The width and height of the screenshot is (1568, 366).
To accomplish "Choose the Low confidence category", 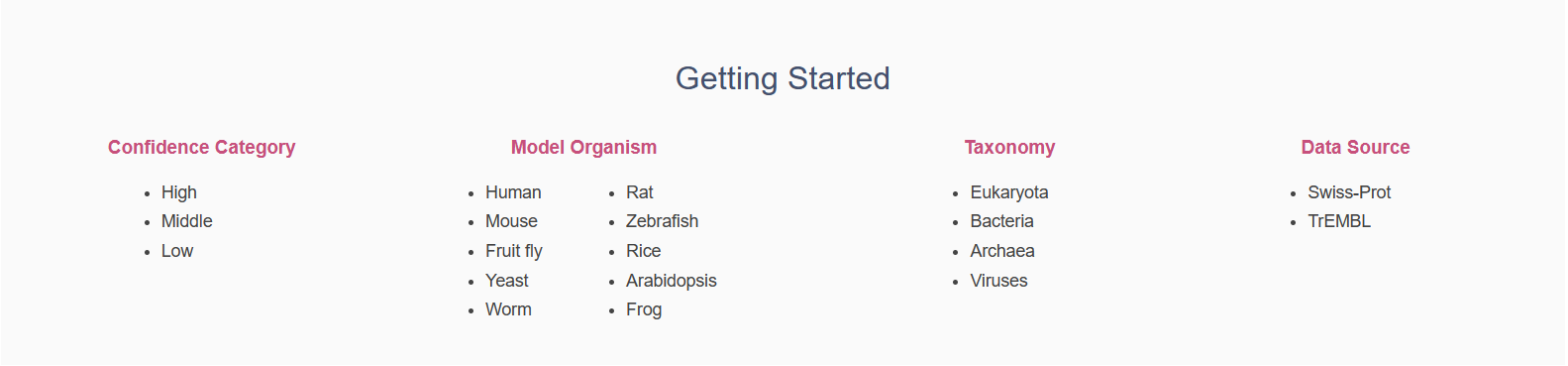I will click(x=177, y=251).
